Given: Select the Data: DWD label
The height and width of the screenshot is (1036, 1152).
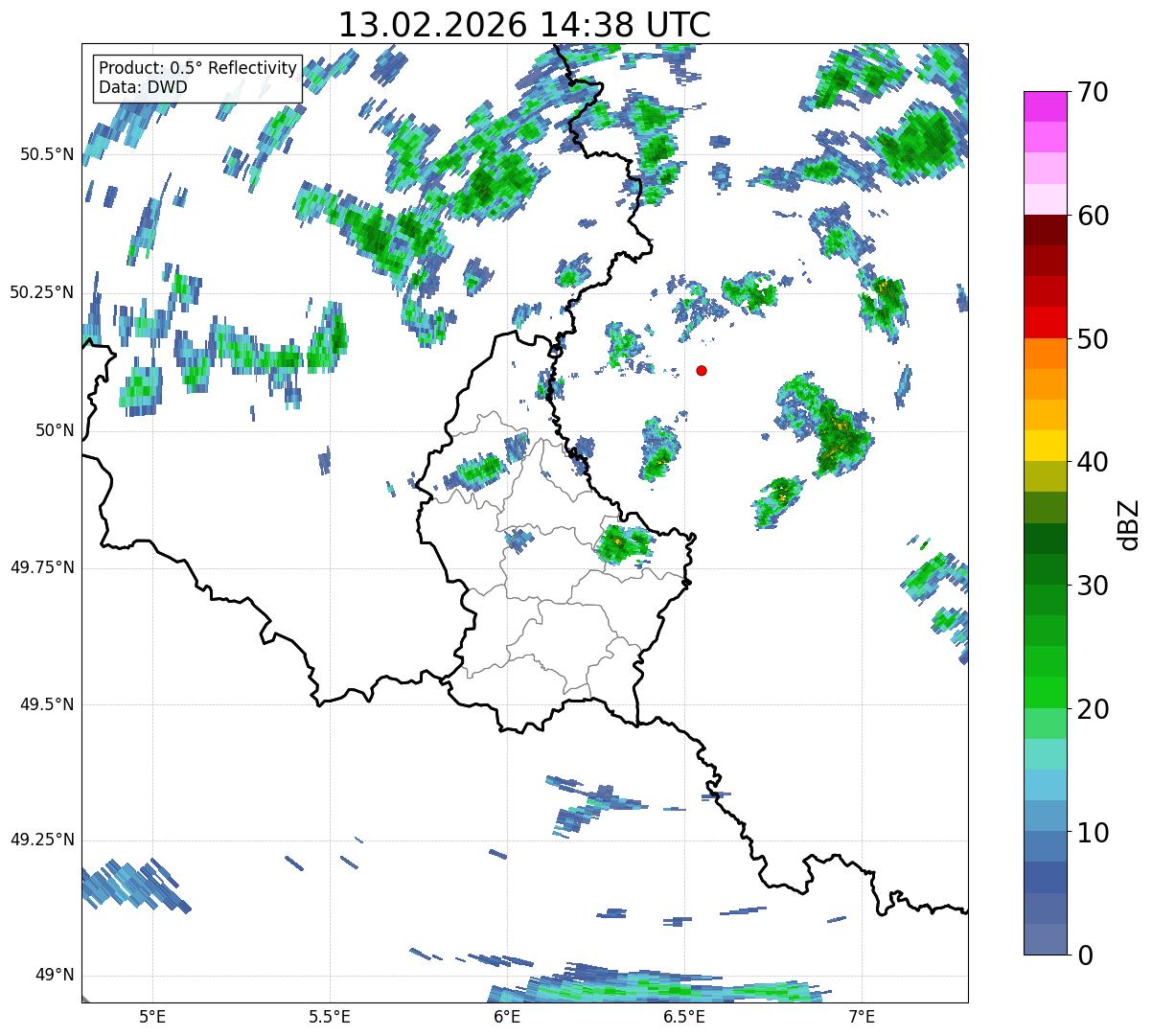Looking at the screenshot, I should pyautogui.click(x=143, y=87).
